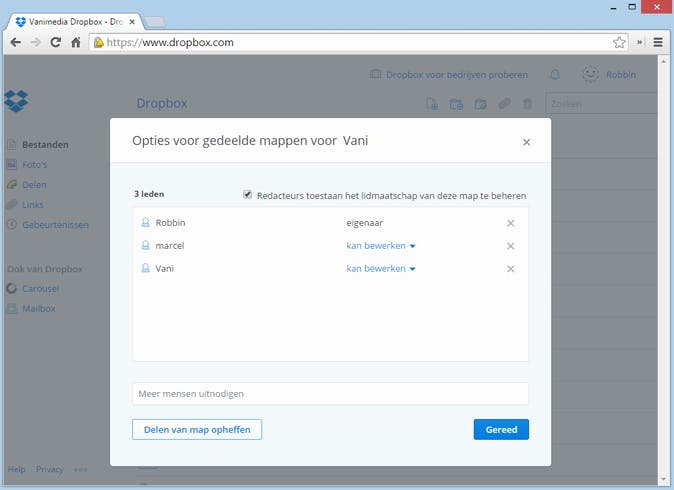This screenshot has height=490, width=674.
Task: Reload the page with refresh icon
Action: point(55,42)
